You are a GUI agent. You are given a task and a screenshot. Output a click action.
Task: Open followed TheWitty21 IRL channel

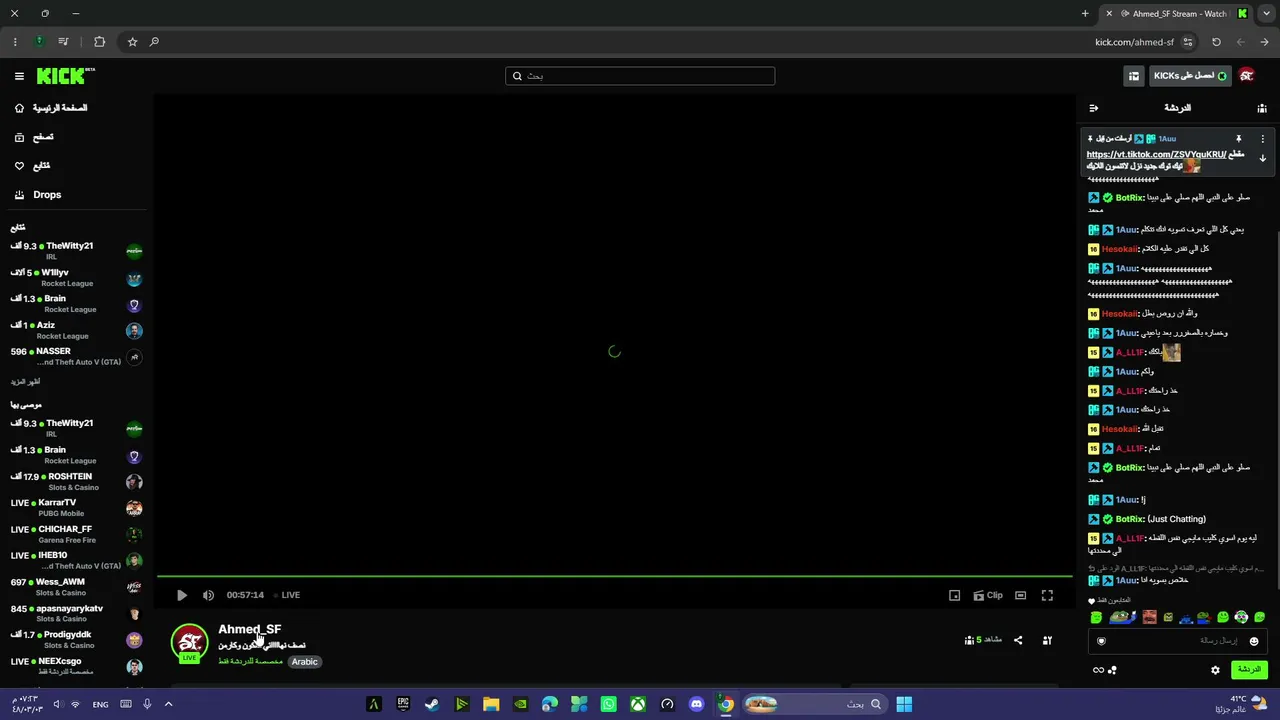76,251
